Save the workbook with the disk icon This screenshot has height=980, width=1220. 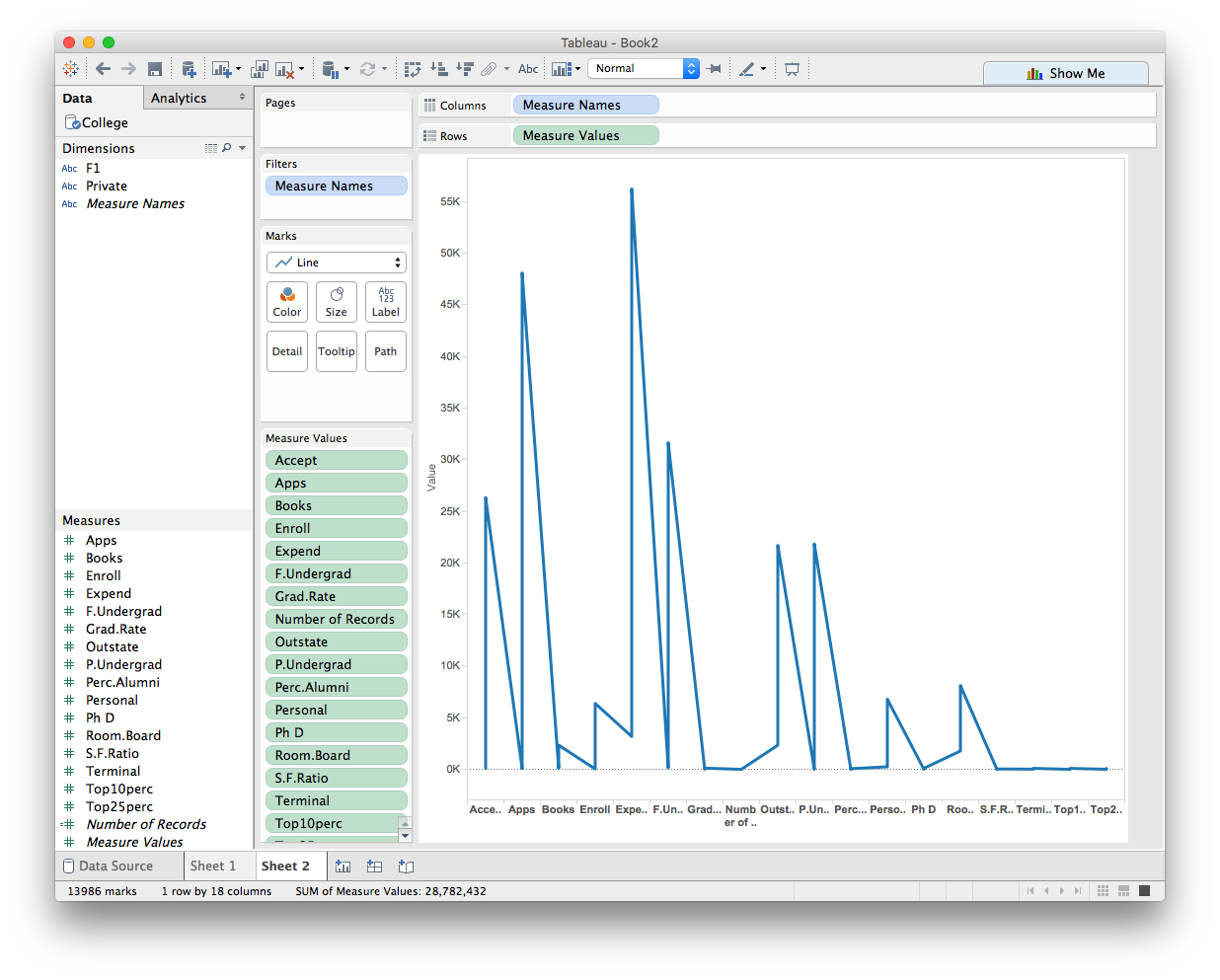click(x=155, y=69)
